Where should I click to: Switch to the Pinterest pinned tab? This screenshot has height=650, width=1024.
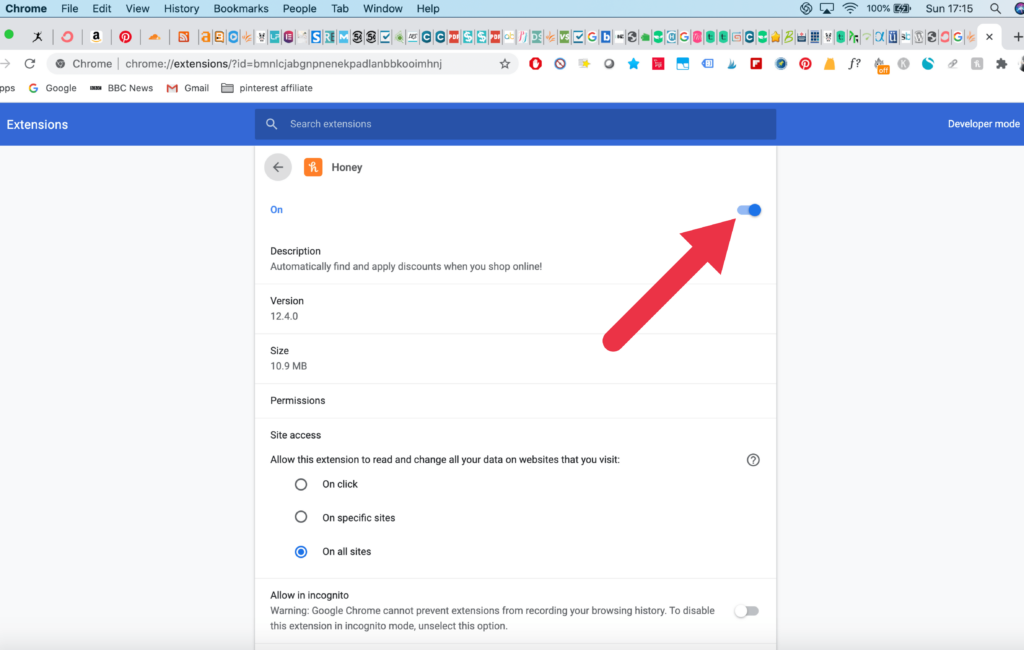point(125,37)
